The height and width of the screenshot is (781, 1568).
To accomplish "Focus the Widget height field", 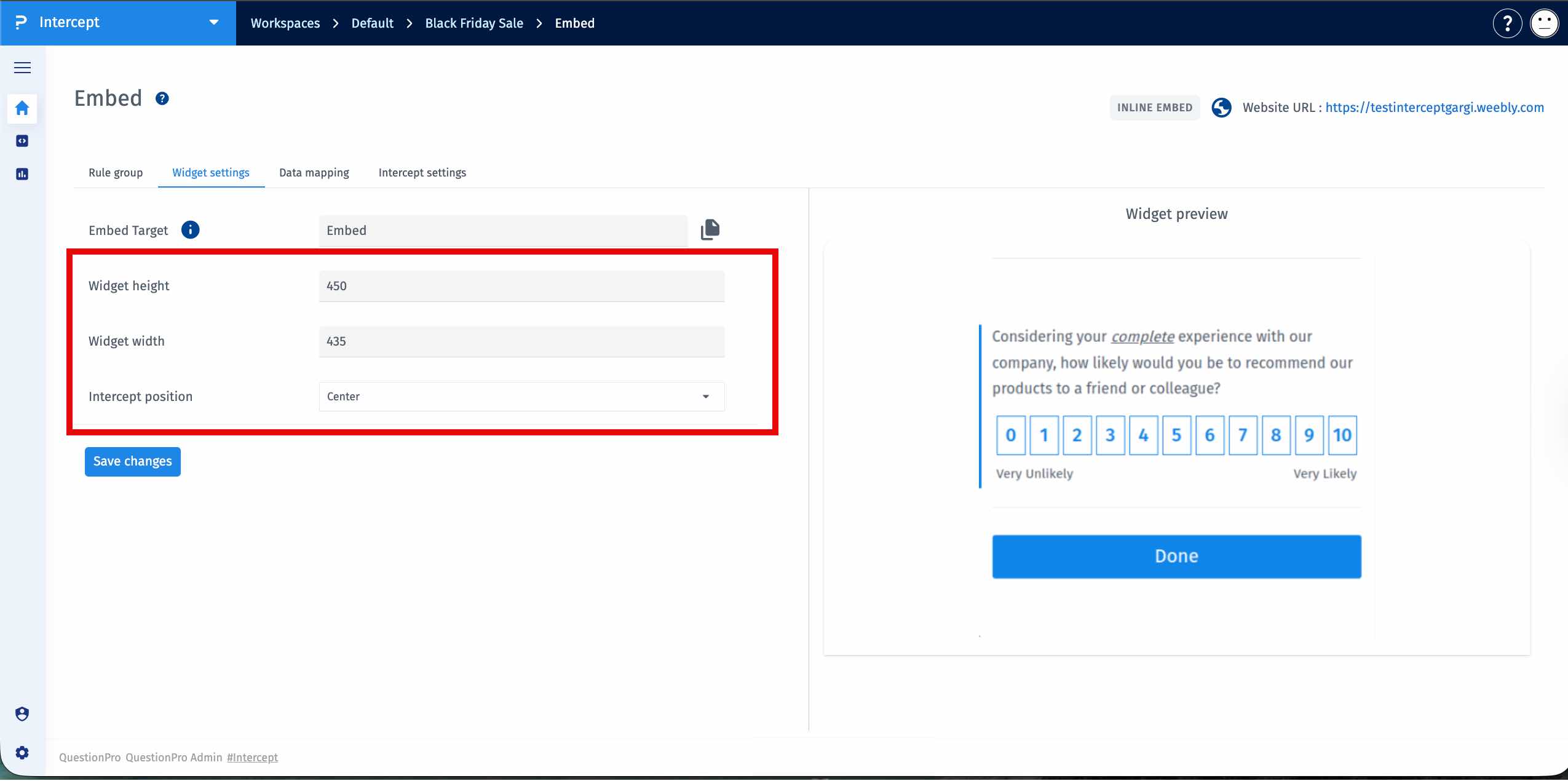I will pos(521,286).
